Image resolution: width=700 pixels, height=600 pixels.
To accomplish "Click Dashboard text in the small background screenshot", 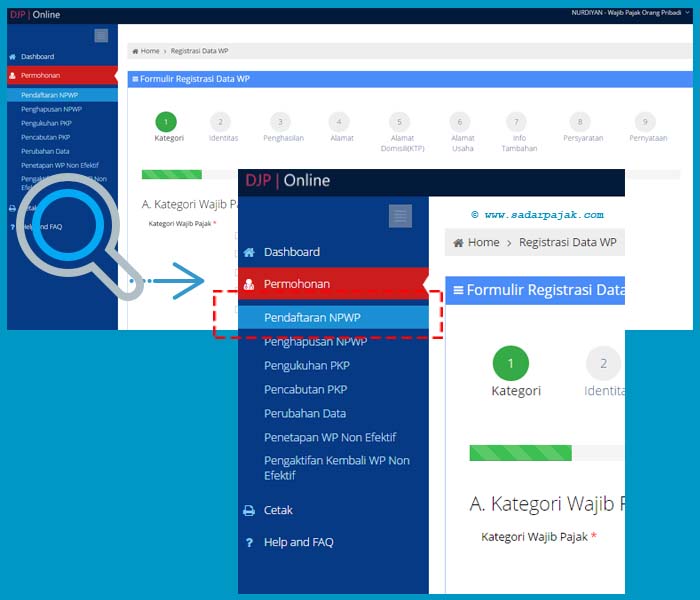I will (38, 57).
